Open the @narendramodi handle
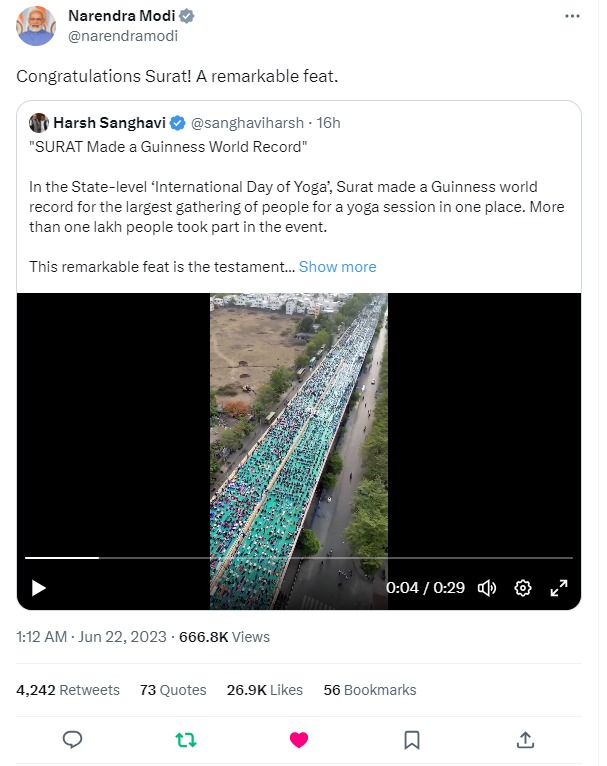Image resolution: width=607 pixels, height=766 pixels. pyautogui.click(x=123, y=36)
